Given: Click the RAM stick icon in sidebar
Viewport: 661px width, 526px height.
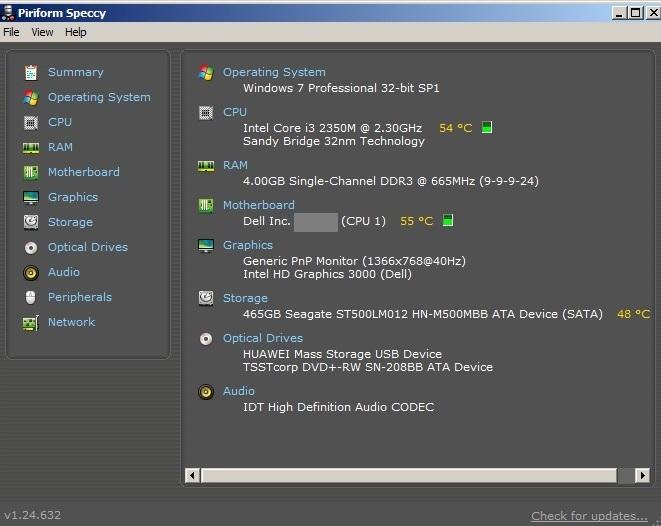Looking at the screenshot, I should coord(31,148).
